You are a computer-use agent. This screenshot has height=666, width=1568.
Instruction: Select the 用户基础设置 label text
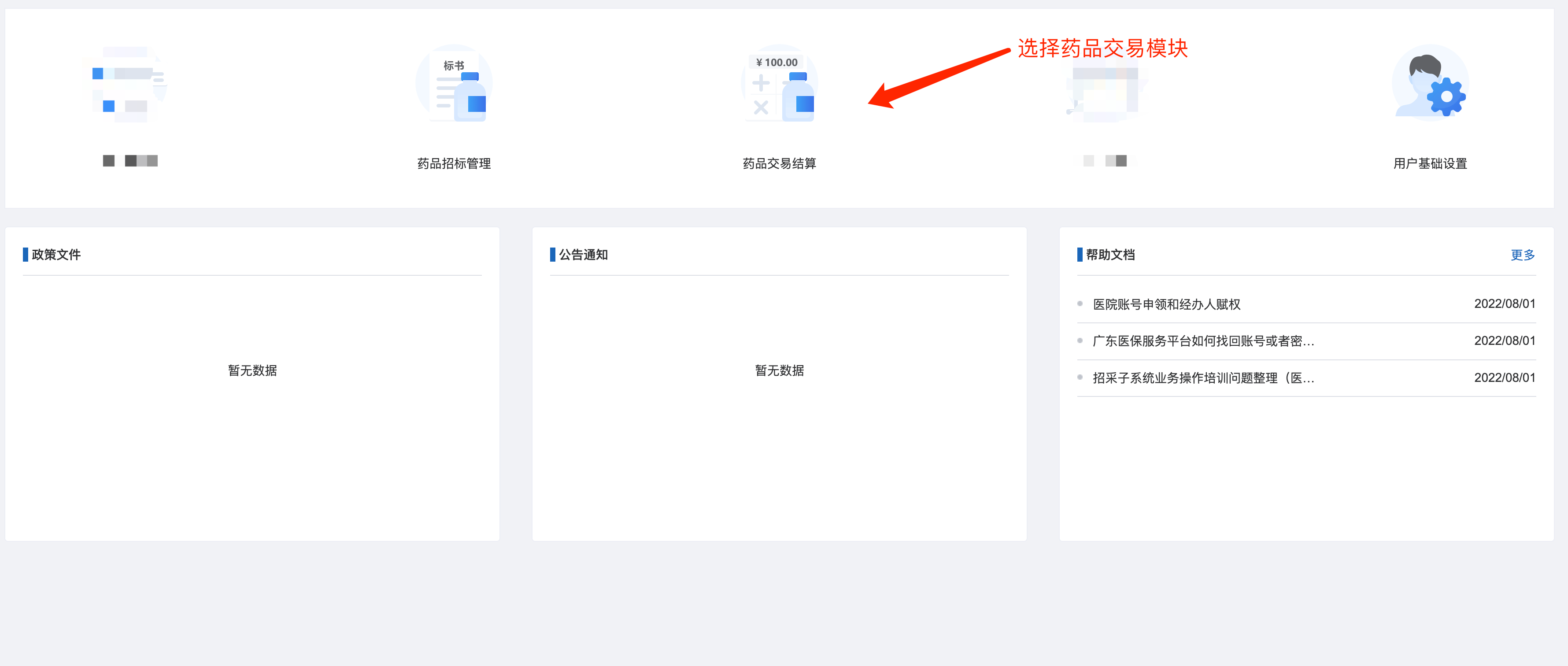coord(1430,163)
